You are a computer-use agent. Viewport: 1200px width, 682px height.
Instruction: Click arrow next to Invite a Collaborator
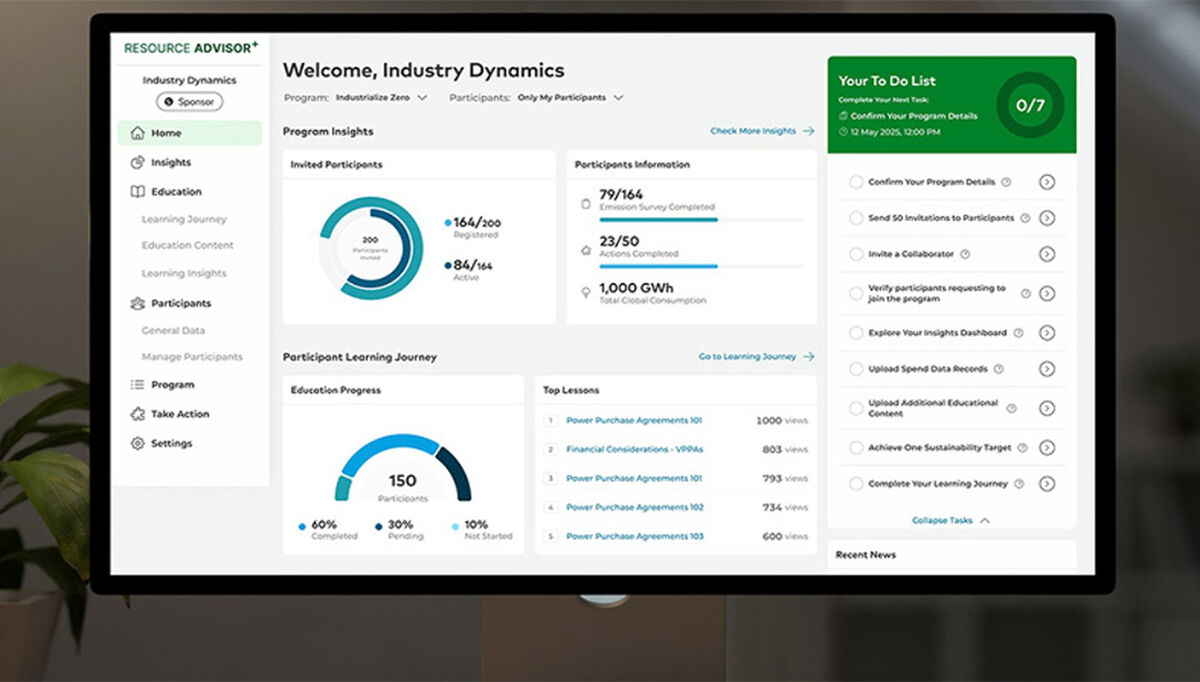click(1046, 254)
